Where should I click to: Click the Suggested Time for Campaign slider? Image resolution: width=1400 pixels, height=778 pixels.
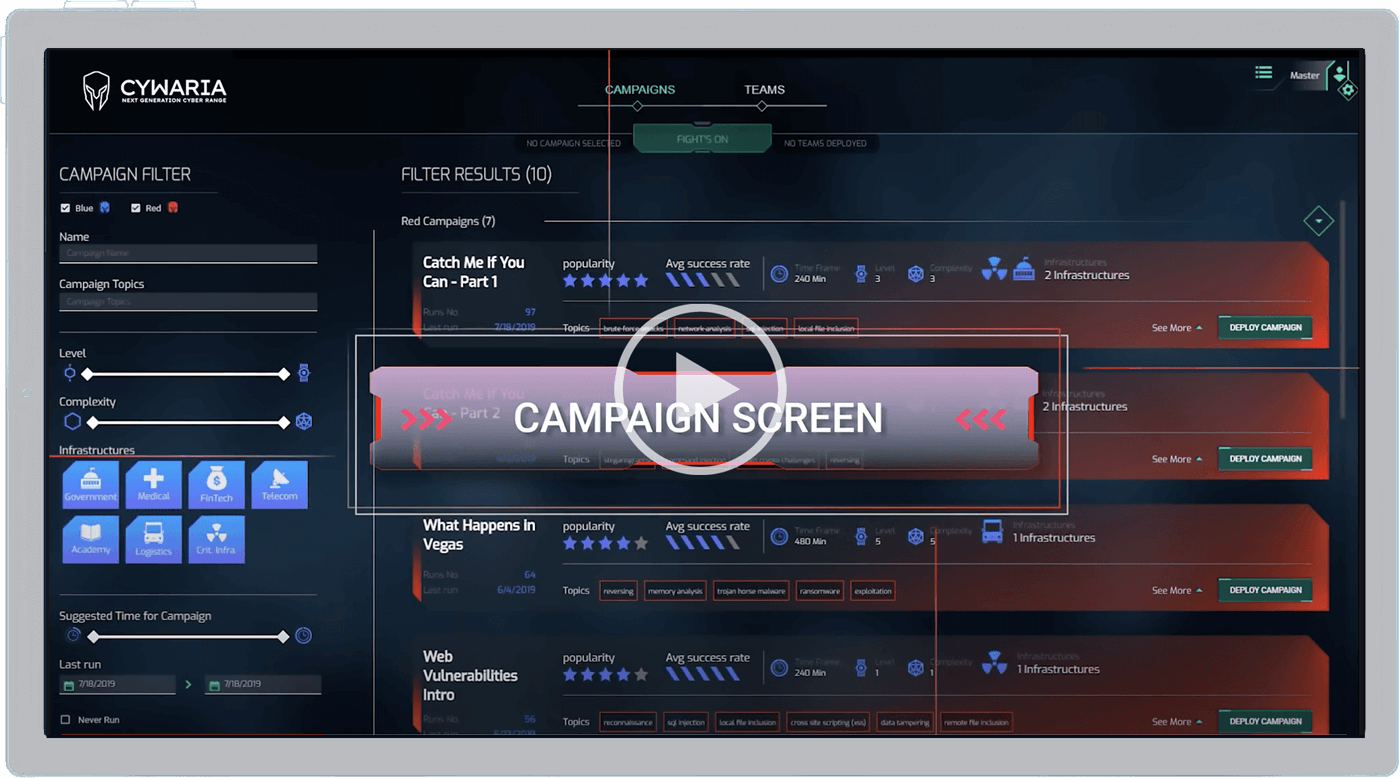click(x=188, y=637)
